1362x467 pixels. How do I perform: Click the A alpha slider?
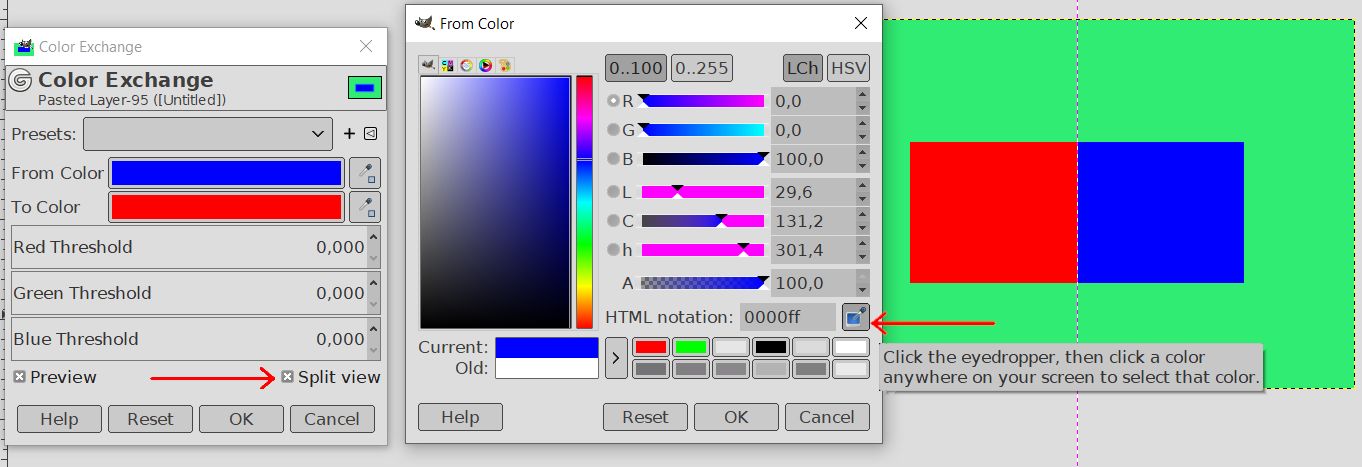pyautogui.click(x=702, y=283)
